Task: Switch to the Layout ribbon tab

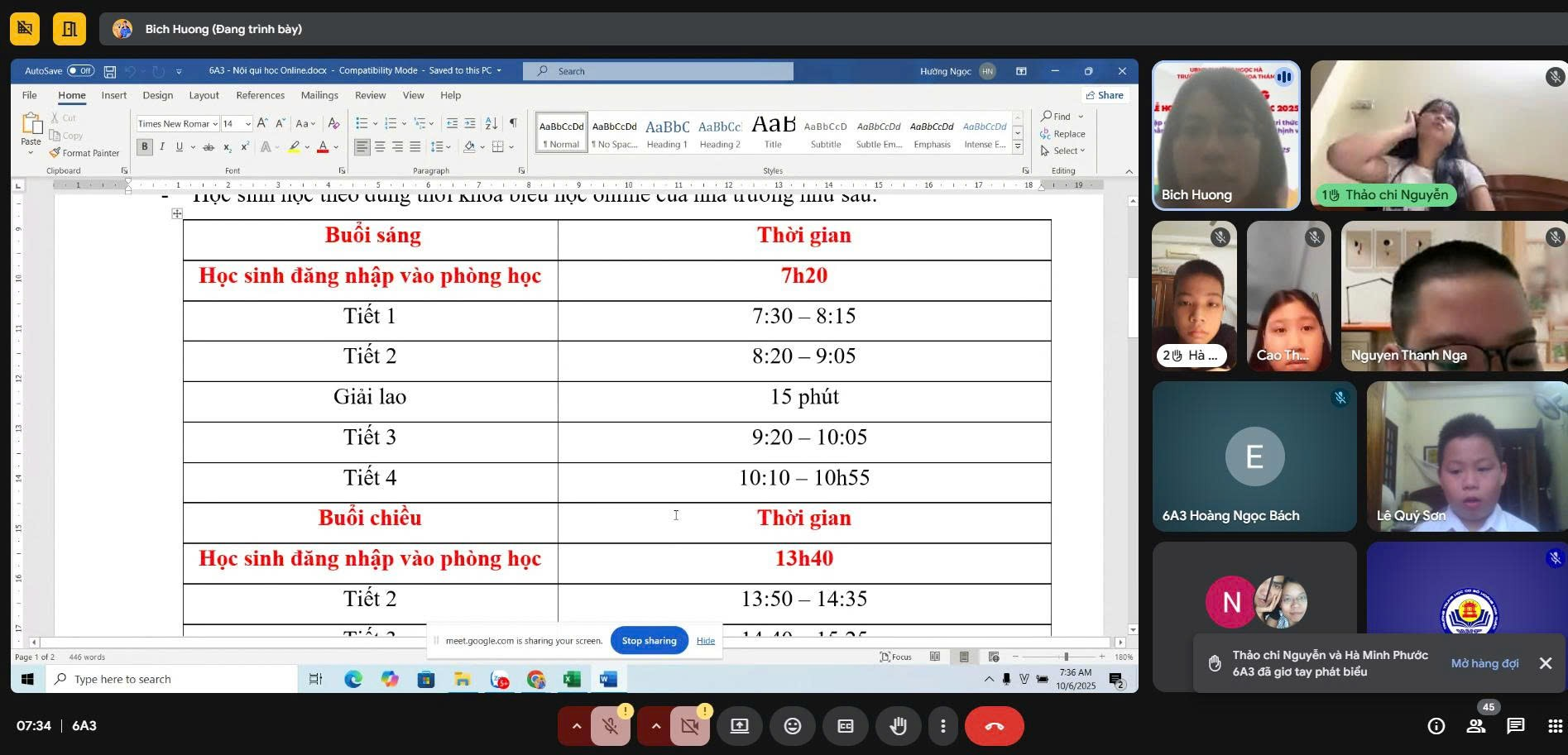Action: (204, 95)
